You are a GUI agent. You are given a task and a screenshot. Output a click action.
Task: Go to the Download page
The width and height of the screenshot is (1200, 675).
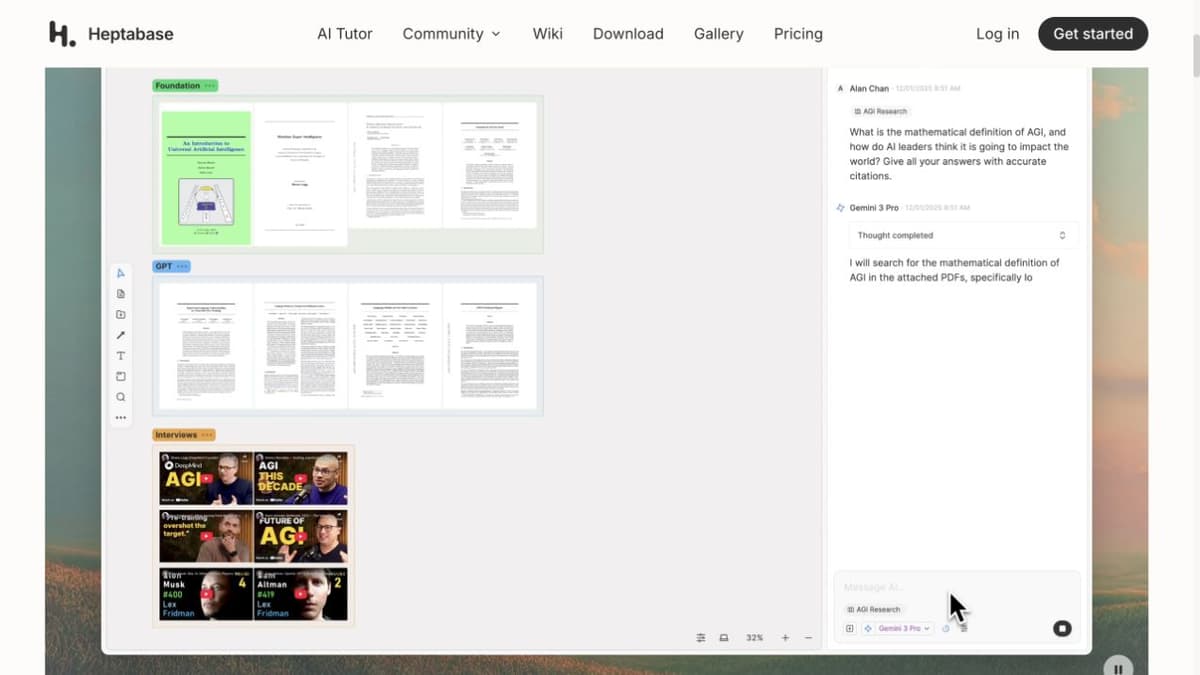[628, 33]
